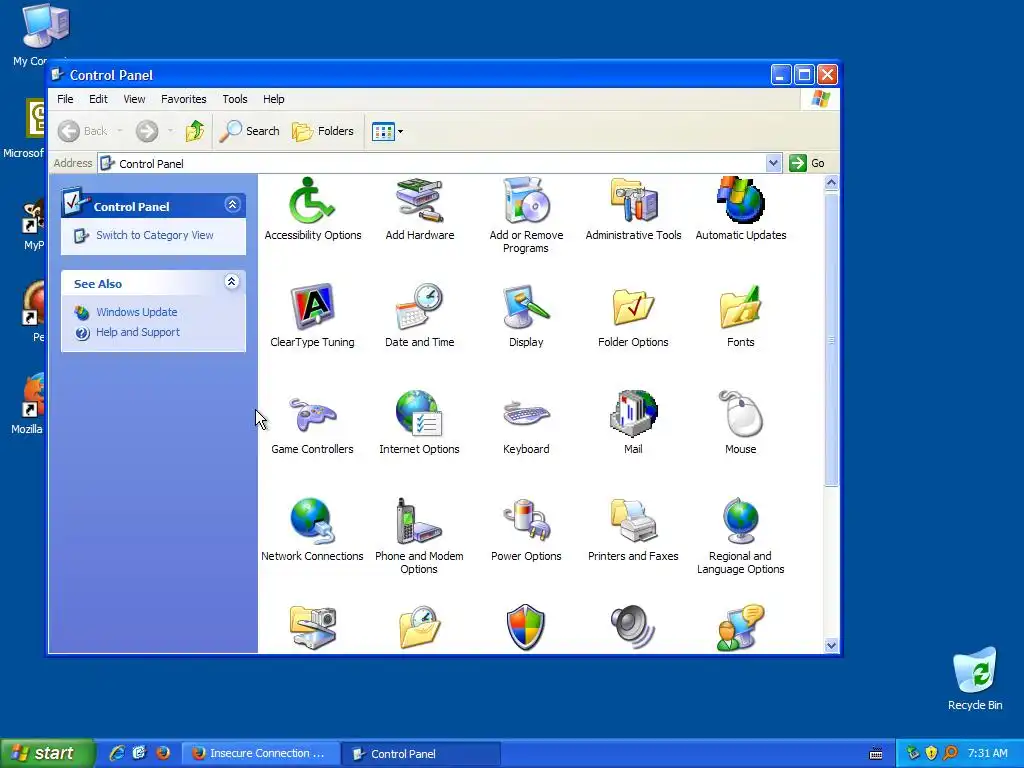Go up one folder level
This screenshot has height=768, width=1024.
[x=195, y=131]
